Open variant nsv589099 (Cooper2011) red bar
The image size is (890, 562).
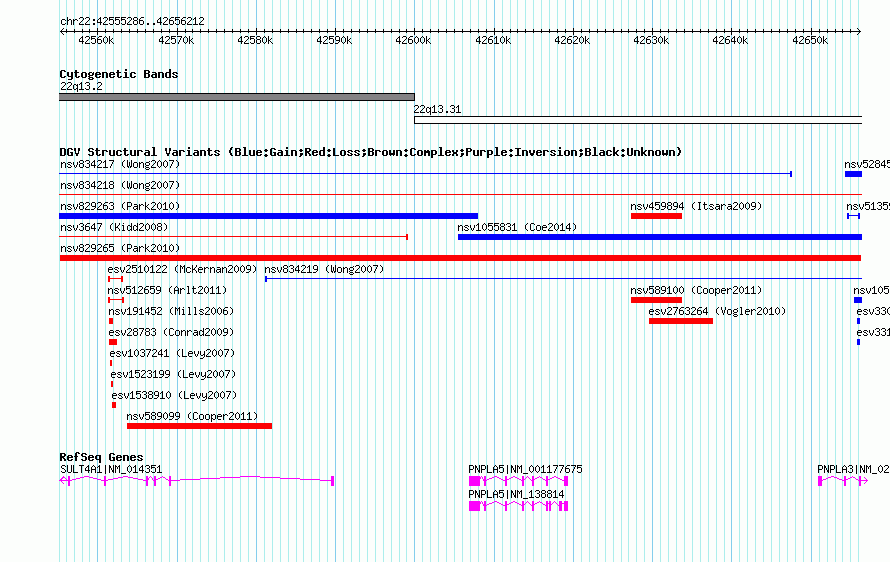coord(199,426)
